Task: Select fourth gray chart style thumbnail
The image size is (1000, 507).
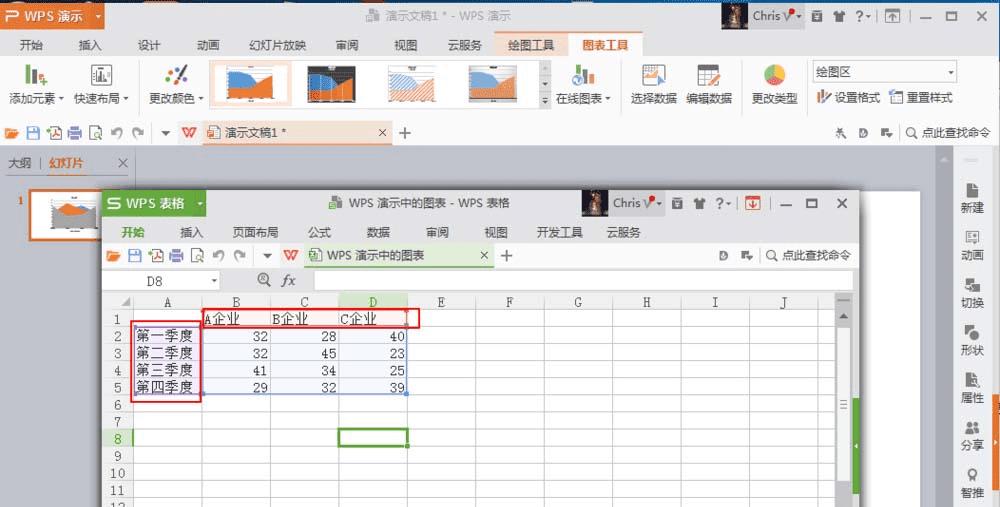Action: 492,84
